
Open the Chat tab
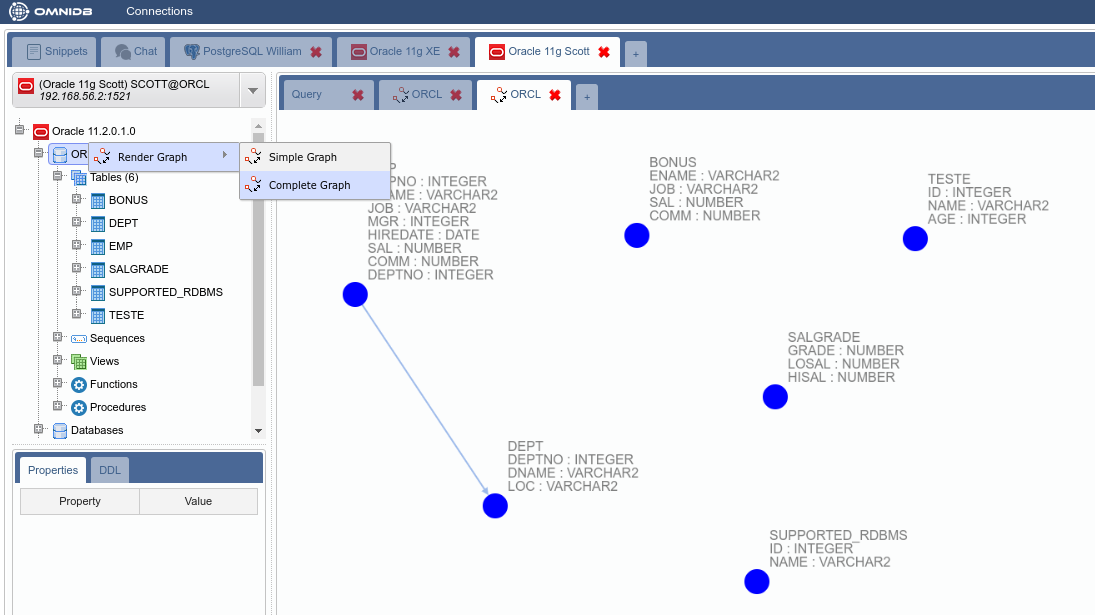click(136, 51)
